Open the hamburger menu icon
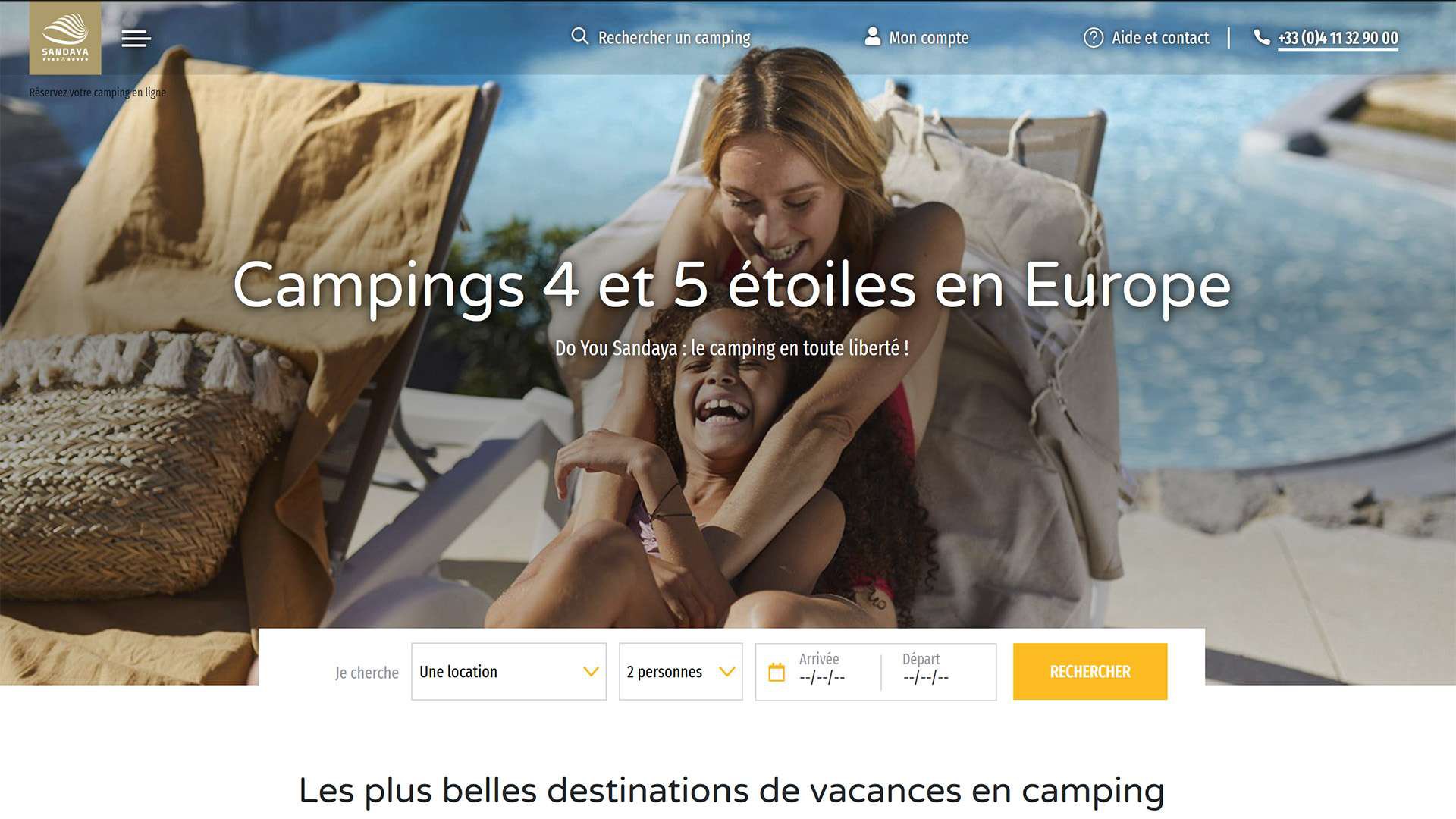1456x819 pixels. click(x=136, y=38)
